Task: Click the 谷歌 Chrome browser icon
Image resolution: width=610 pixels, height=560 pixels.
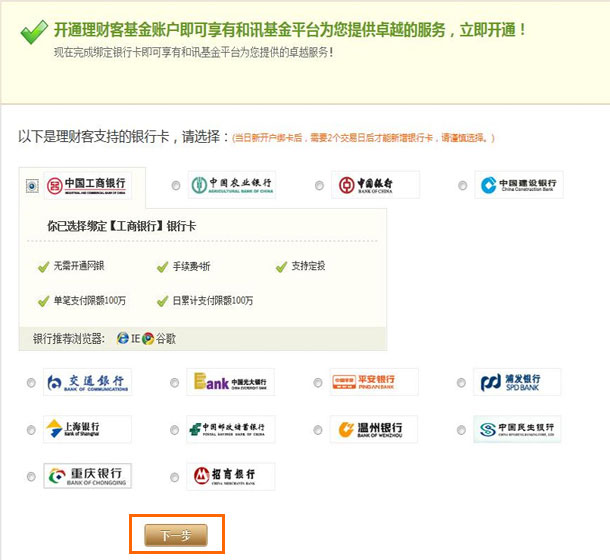Action: click(x=148, y=339)
